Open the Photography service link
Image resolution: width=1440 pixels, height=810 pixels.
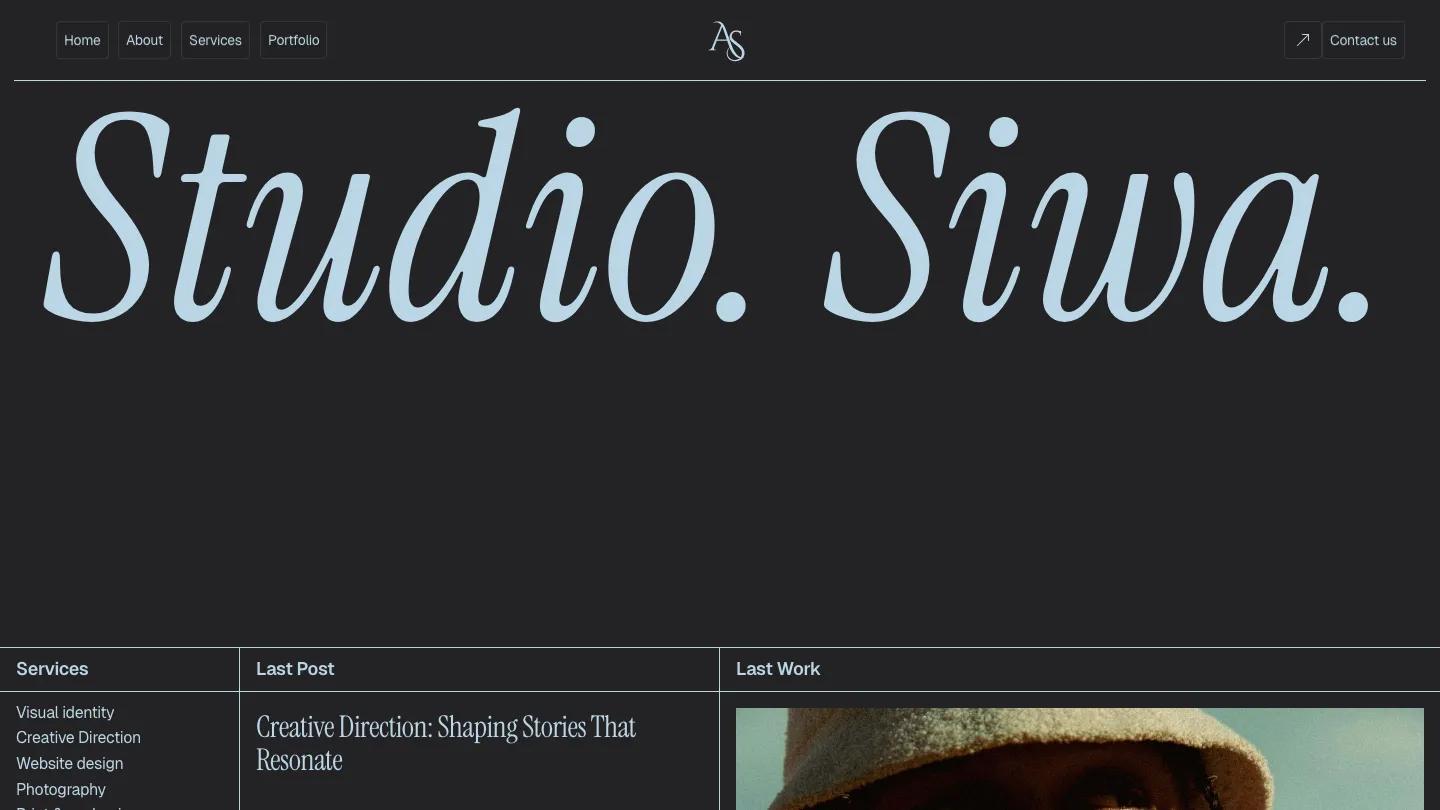pyautogui.click(x=61, y=789)
